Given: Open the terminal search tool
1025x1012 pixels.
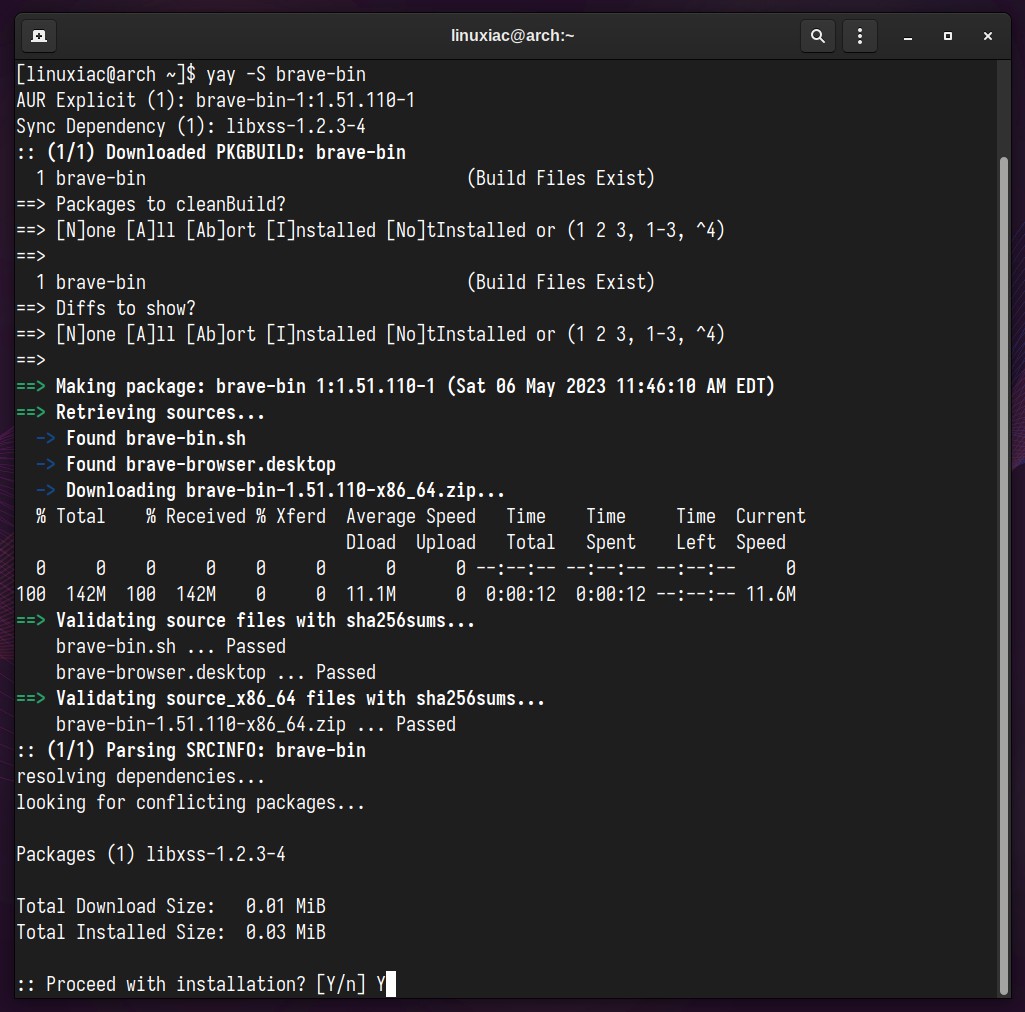Looking at the screenshot, I should point(817,36).
